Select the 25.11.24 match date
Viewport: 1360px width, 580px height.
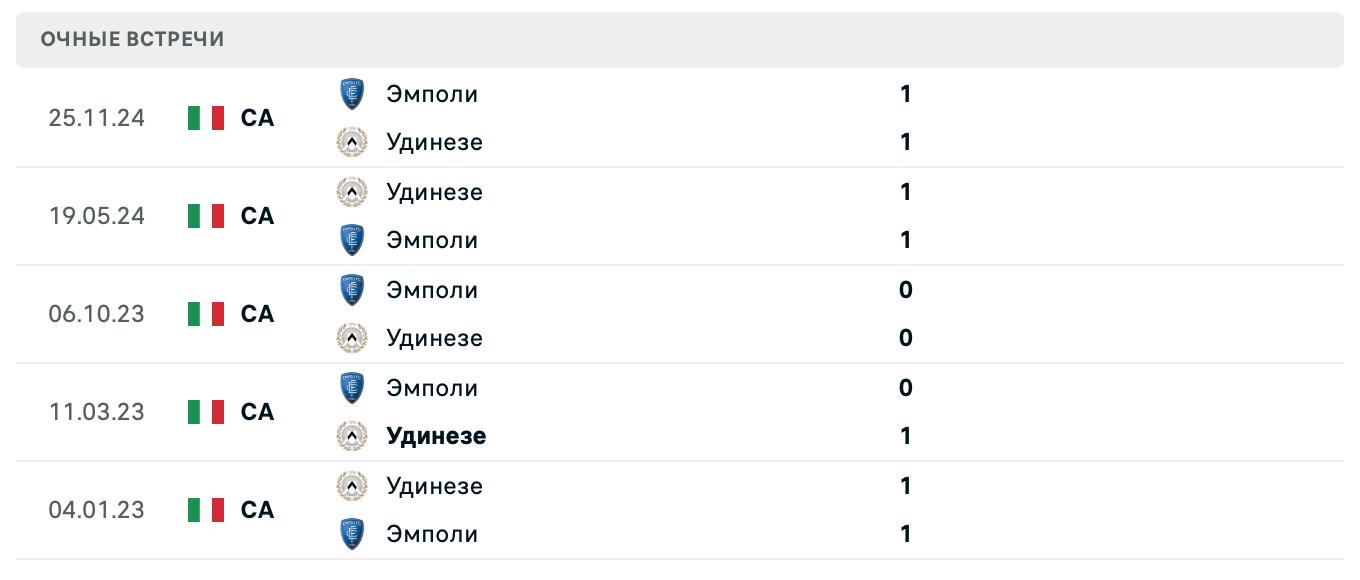96,118
